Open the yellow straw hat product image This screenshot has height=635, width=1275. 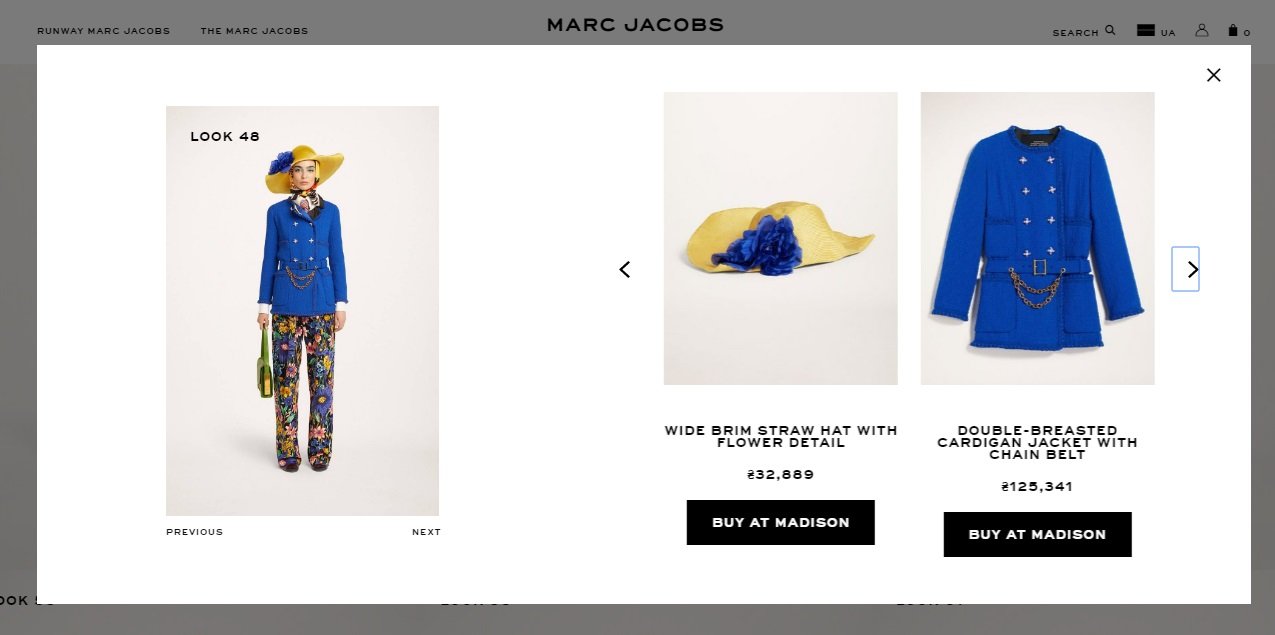(781, 238)
